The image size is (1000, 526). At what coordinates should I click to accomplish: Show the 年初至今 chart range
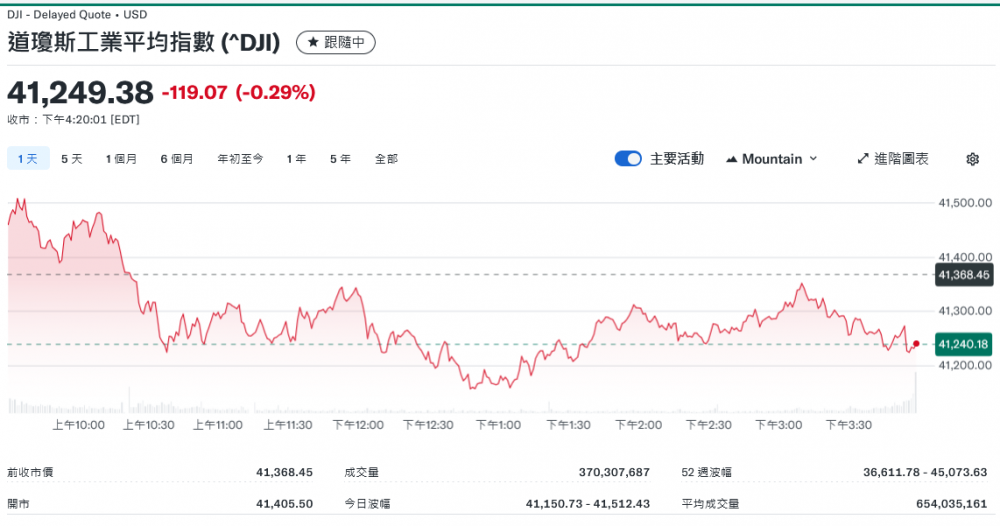(240, 159)
